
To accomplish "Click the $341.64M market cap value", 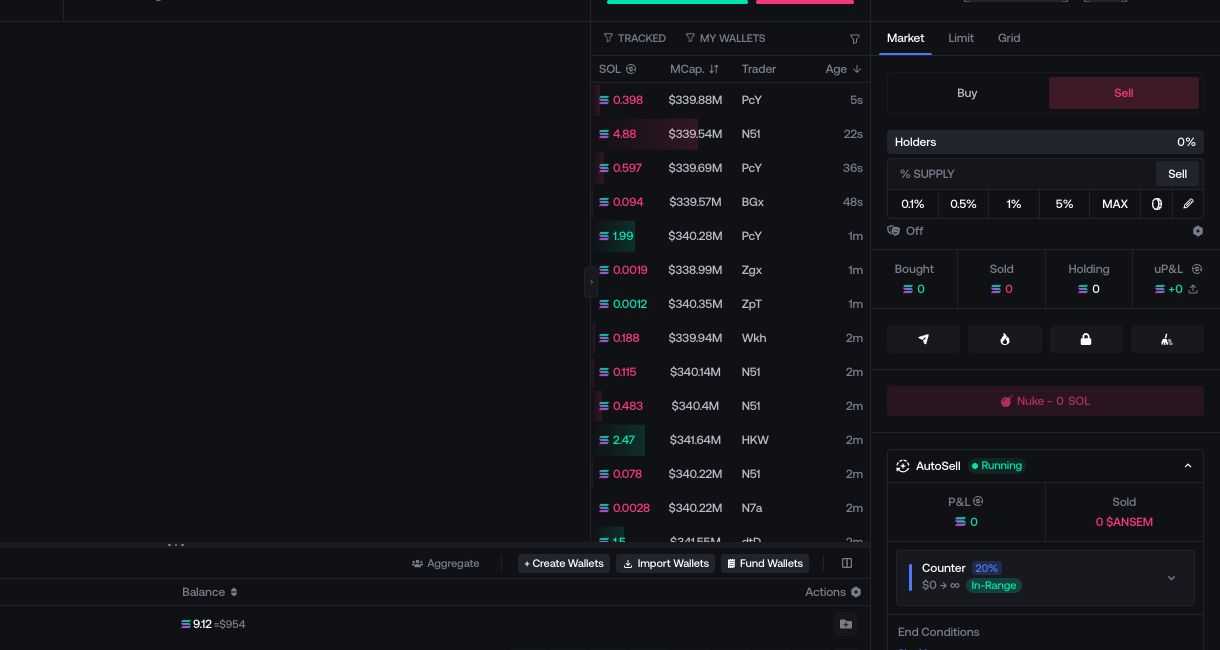I will [695, 440].
